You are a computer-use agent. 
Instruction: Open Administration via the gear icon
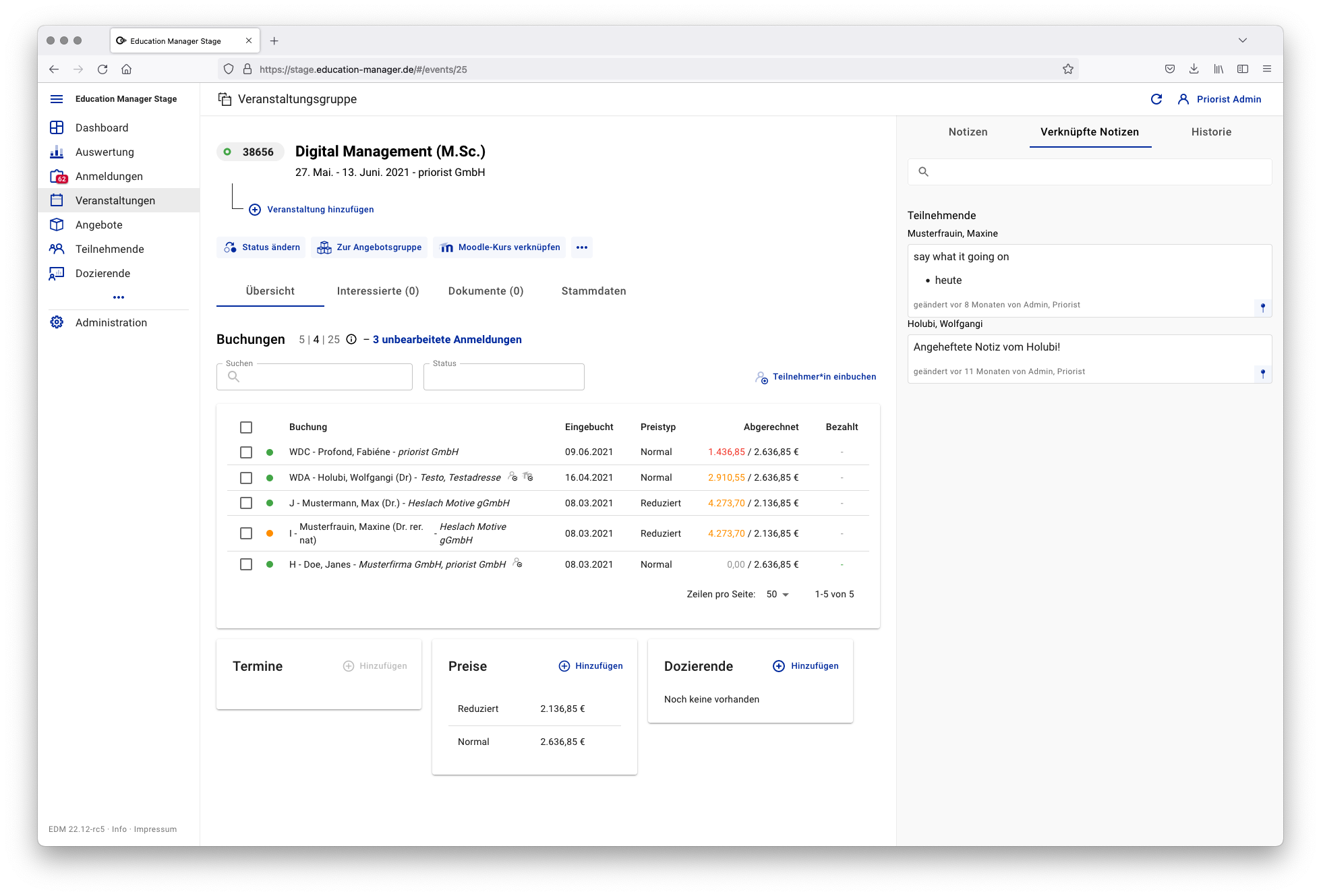click(57, 322)
